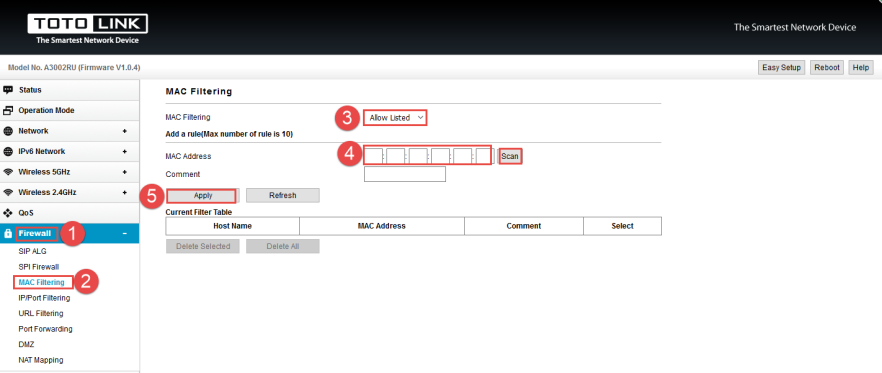The height and width of the screenshot is (373, 882).
Task: Click the QoS diamond icon
Action: [8, 213]
